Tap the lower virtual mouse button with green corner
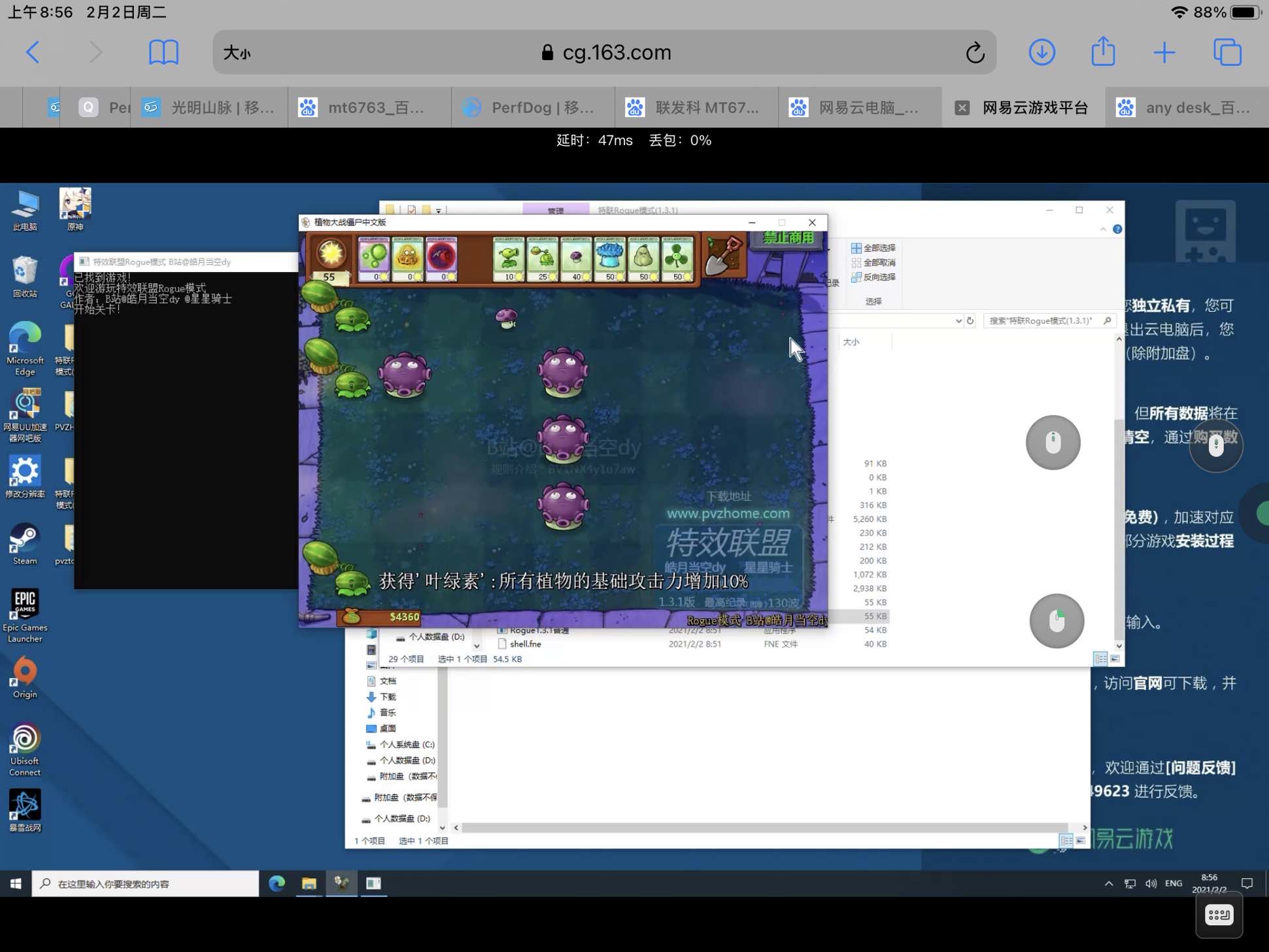 (1057, 621)
